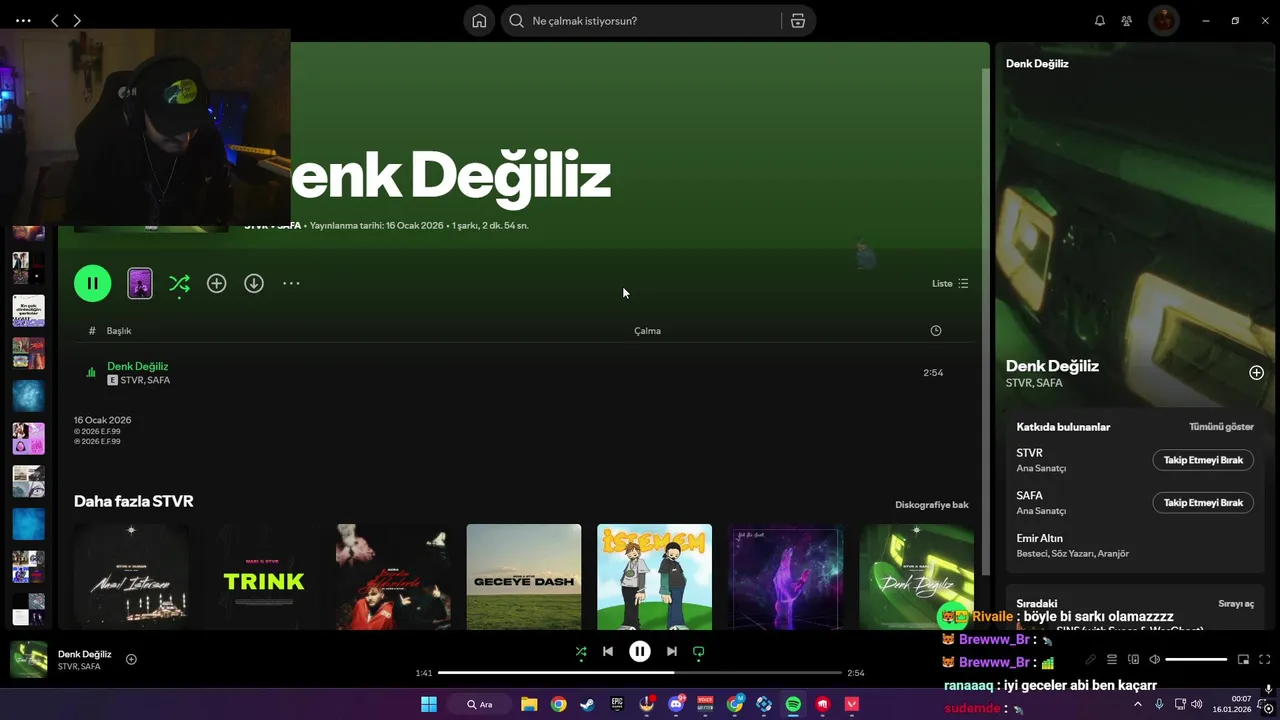The image size is (1280, 720).
Task: Open SAFA artist link in track row
Action: tap(158, 380)
